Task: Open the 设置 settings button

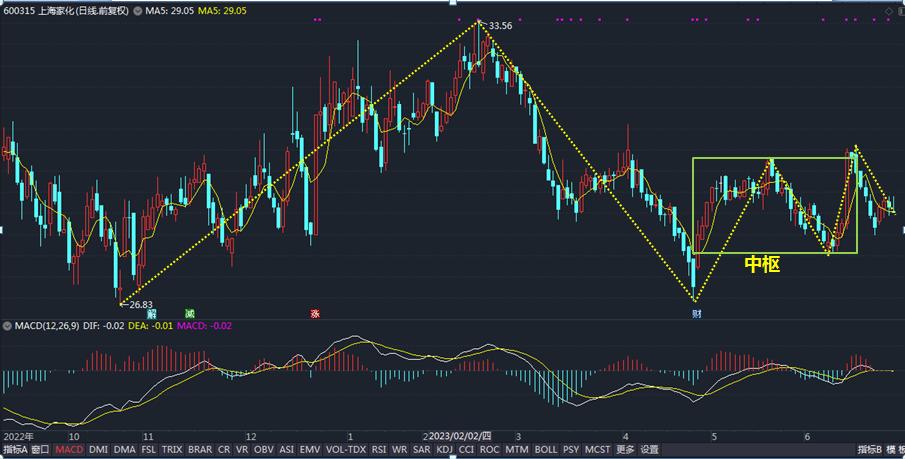Action: click(x=649, y=449)
